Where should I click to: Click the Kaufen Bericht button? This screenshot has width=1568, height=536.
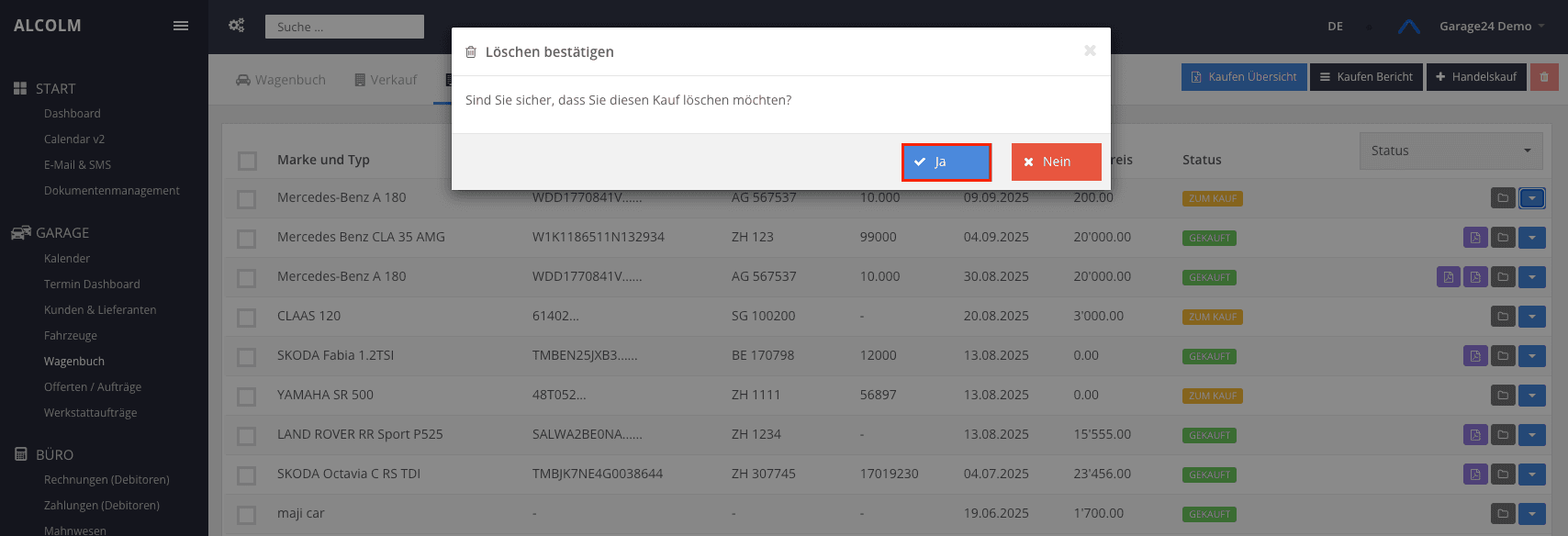coord(1366,77)
